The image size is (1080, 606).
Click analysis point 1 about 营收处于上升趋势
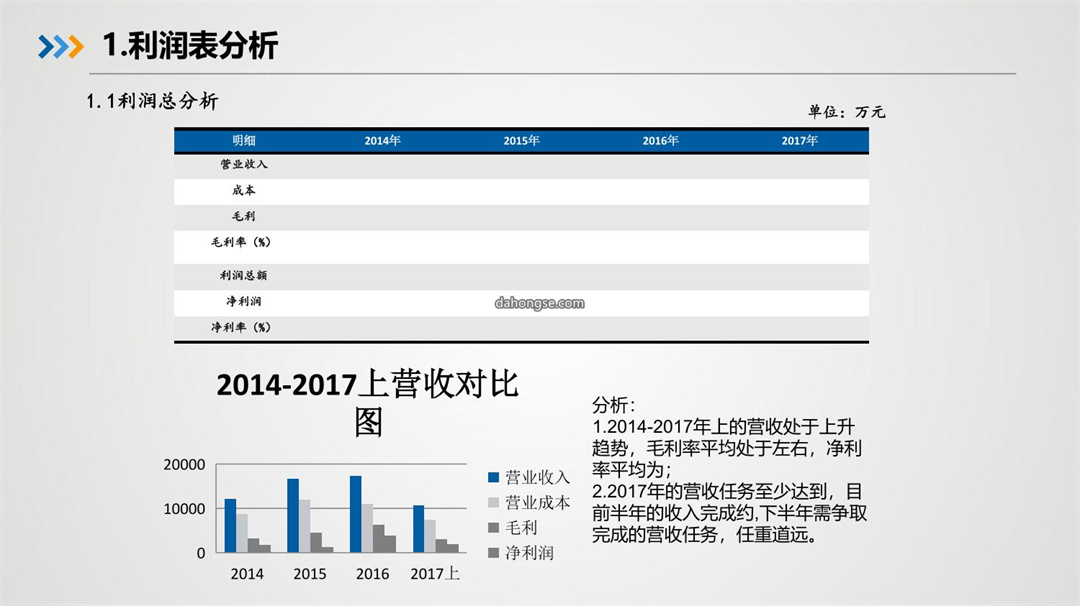(727, 448)
